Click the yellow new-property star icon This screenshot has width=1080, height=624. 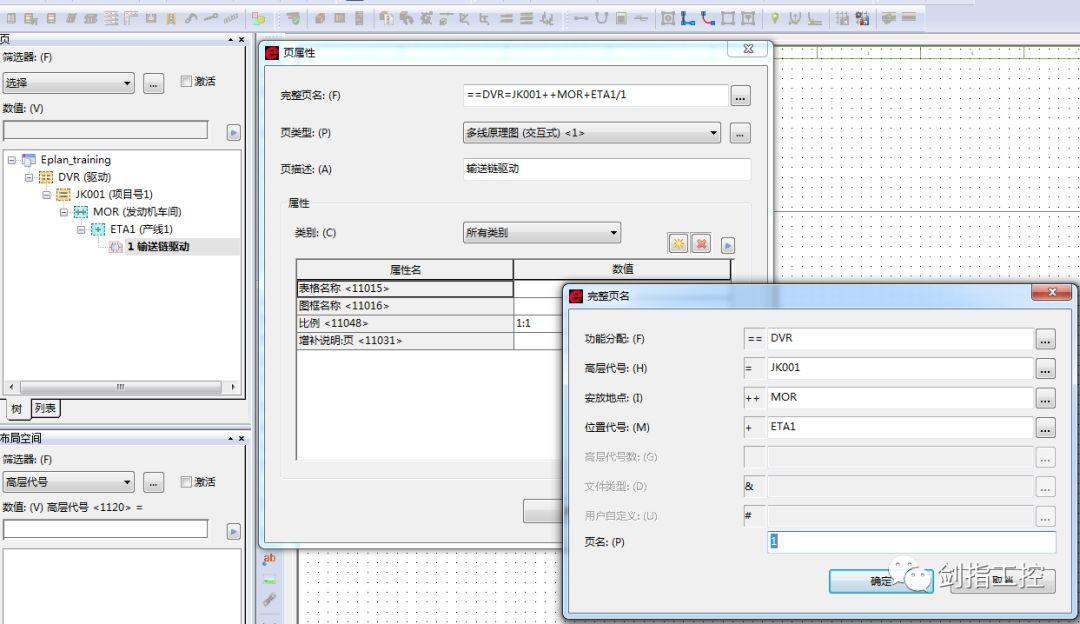tap(678, 243)
